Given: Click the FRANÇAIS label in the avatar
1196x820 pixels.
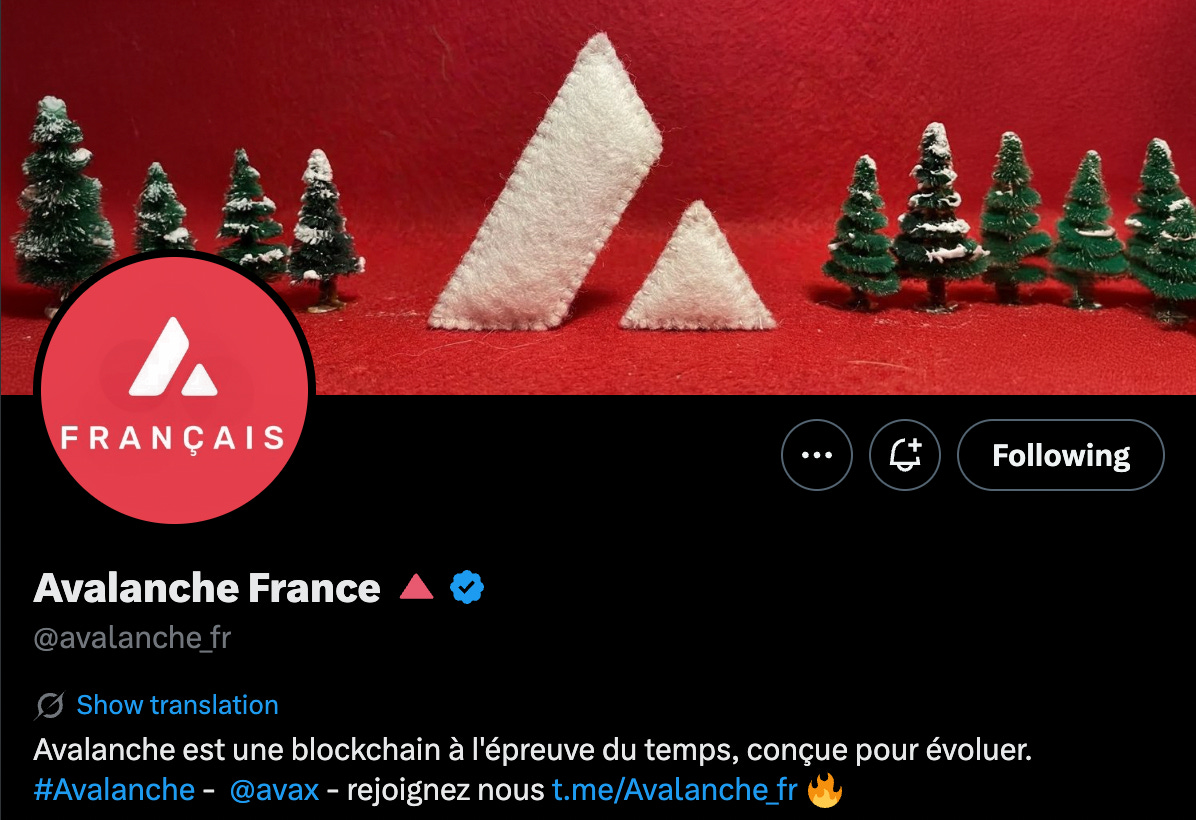Looking at the screenshot, I should (x=172, y=439).
